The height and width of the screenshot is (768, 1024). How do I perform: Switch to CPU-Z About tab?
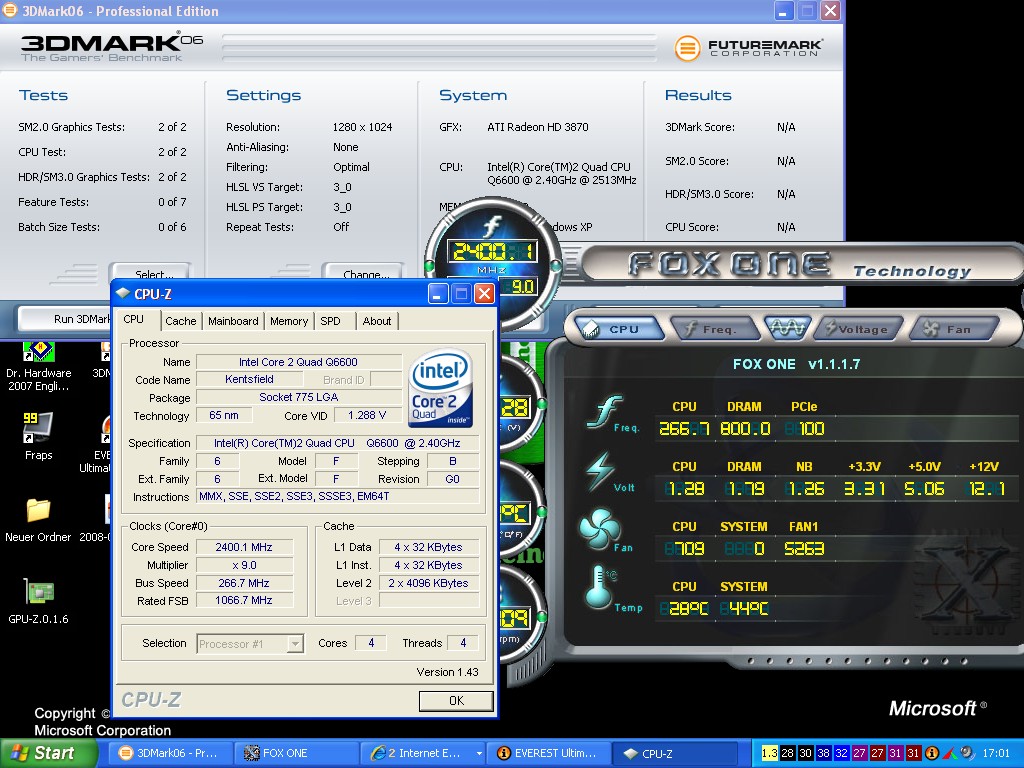point(377,321)
